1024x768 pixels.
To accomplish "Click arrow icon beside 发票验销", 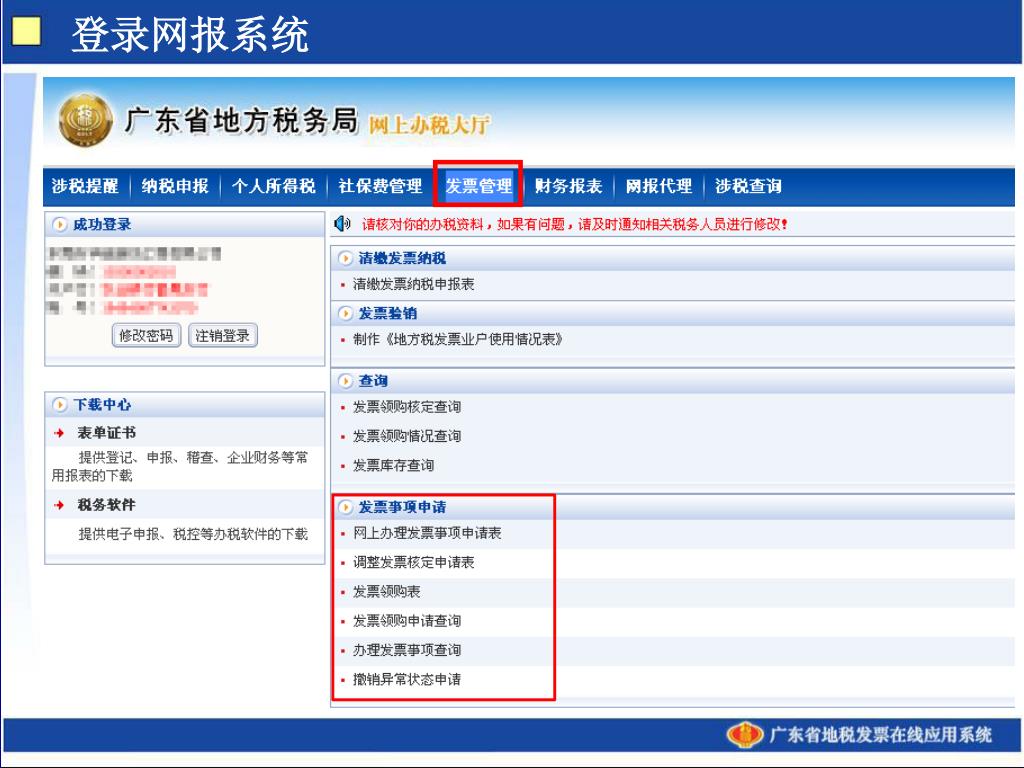I will tap(345, 314).
